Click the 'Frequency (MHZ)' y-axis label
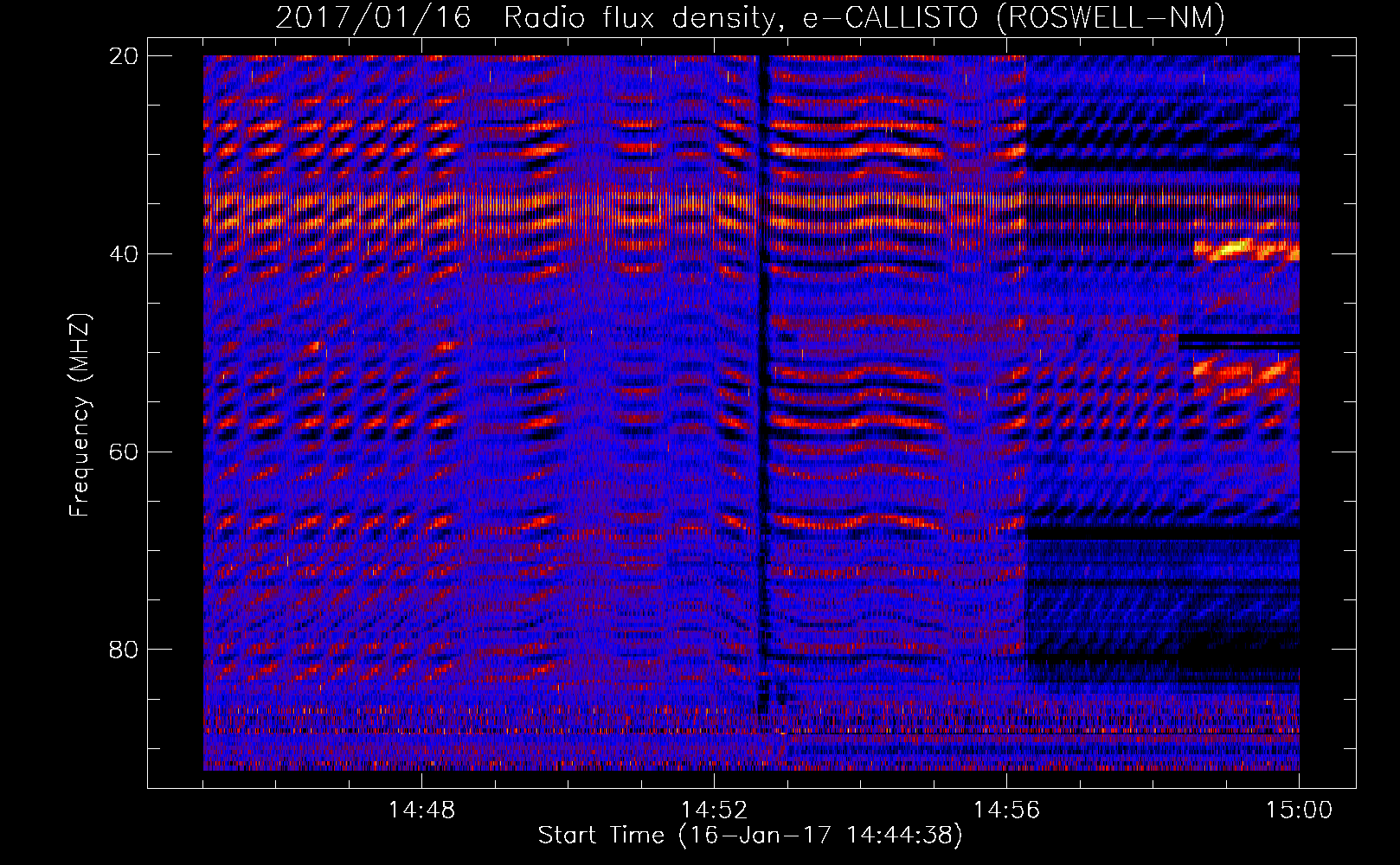Screen dimensions: 1400x865 (x=80, y=414)
